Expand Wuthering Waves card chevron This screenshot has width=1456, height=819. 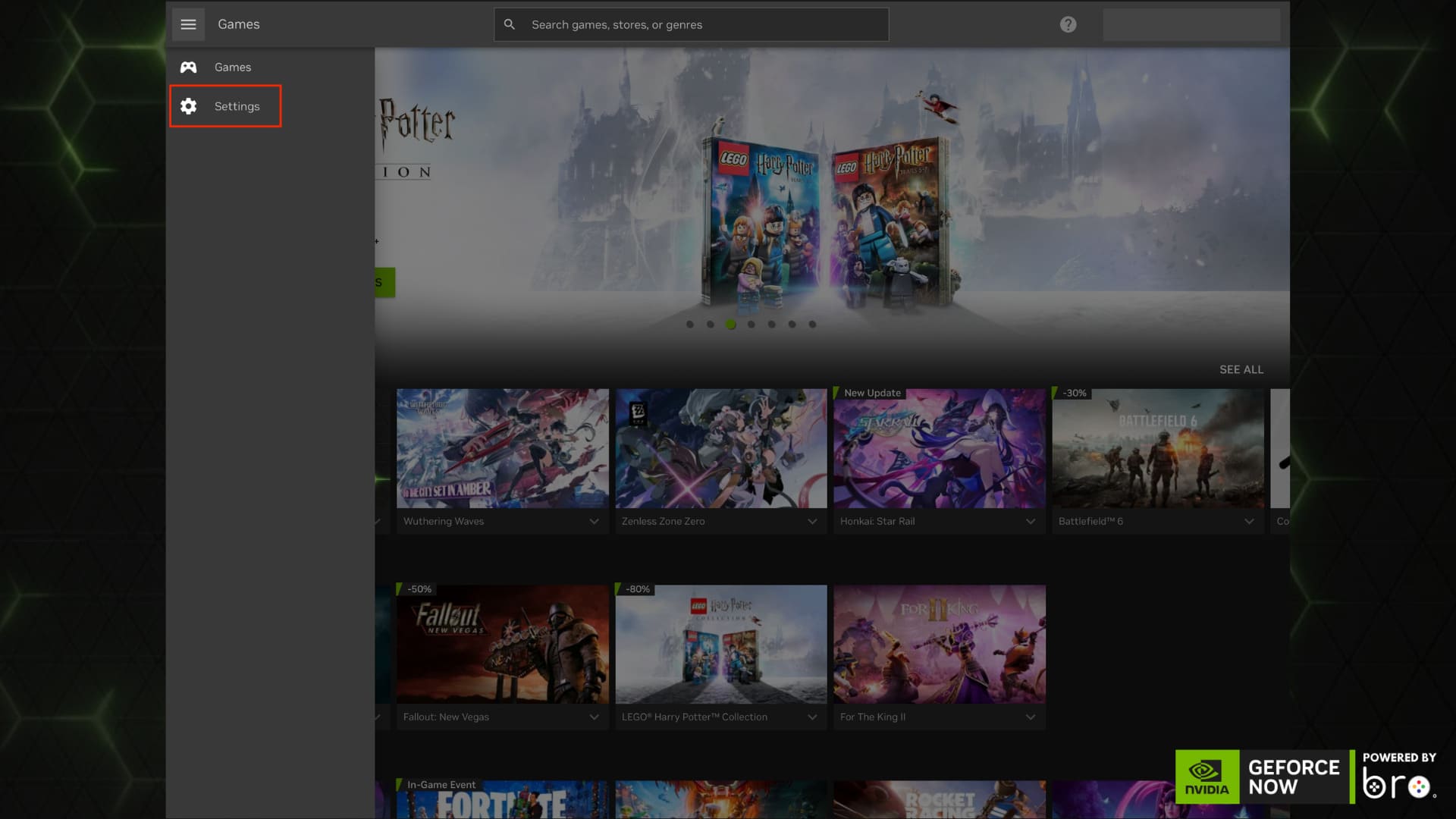click(x=594, y=522)
